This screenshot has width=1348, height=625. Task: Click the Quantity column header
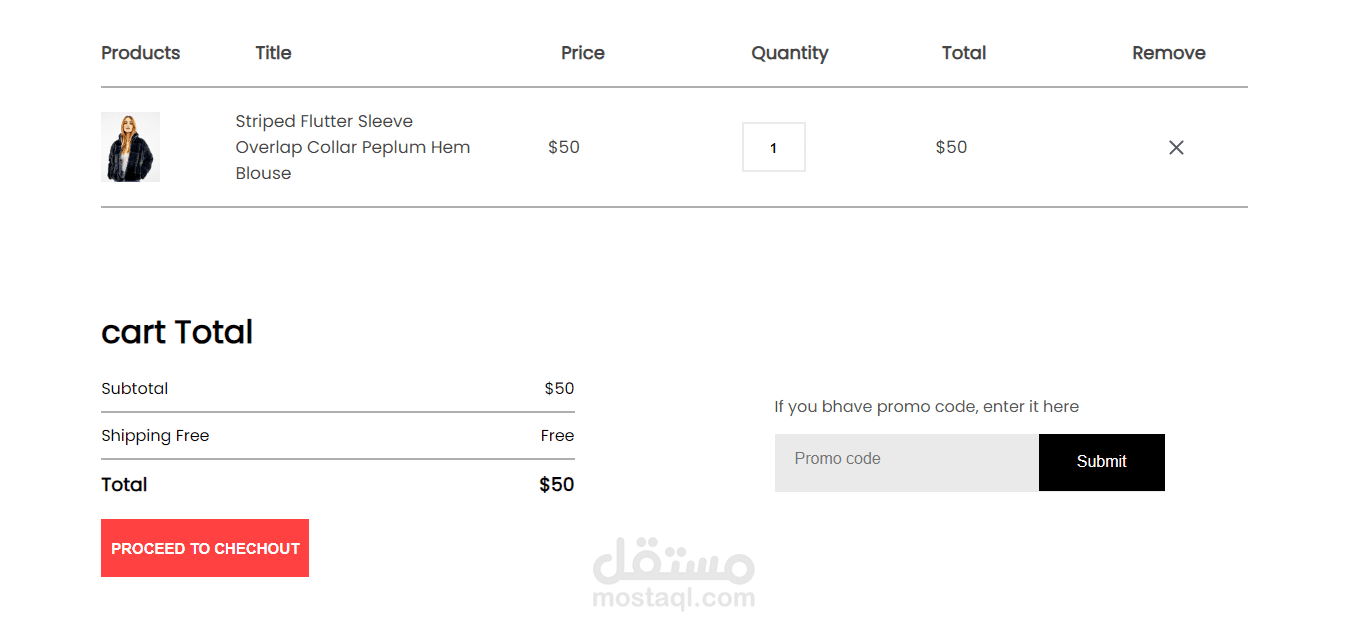point(789,53)
